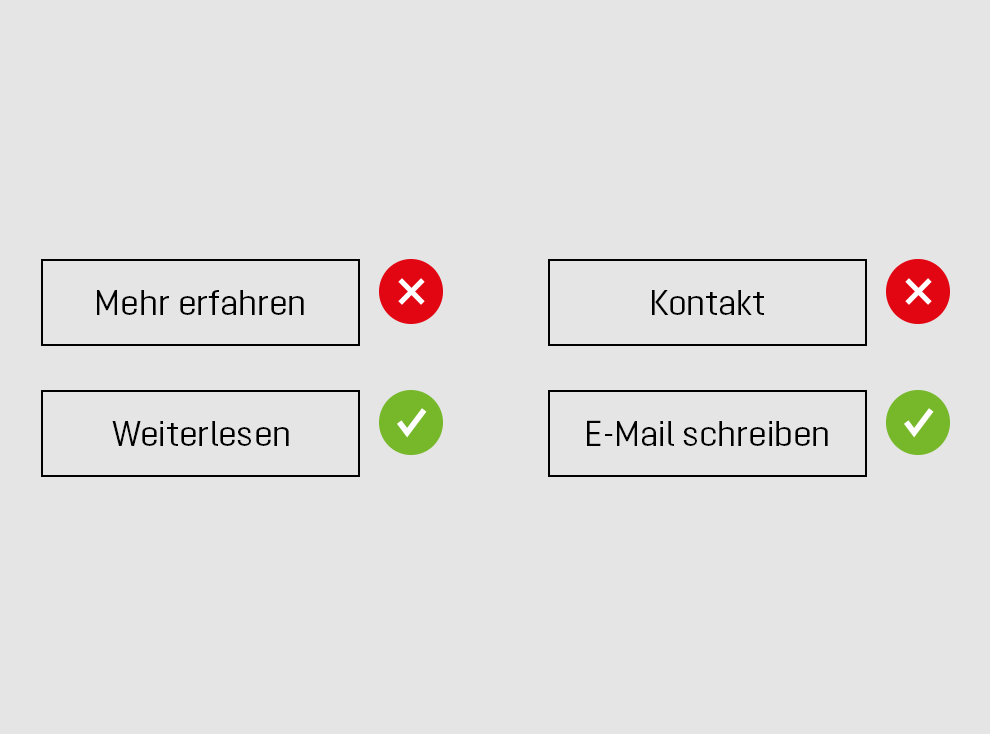Image resolution: width=990 pixels, height=734 pixels.
Task: Choose the Weiterlesen outlined box
Action: coord(200,434)
